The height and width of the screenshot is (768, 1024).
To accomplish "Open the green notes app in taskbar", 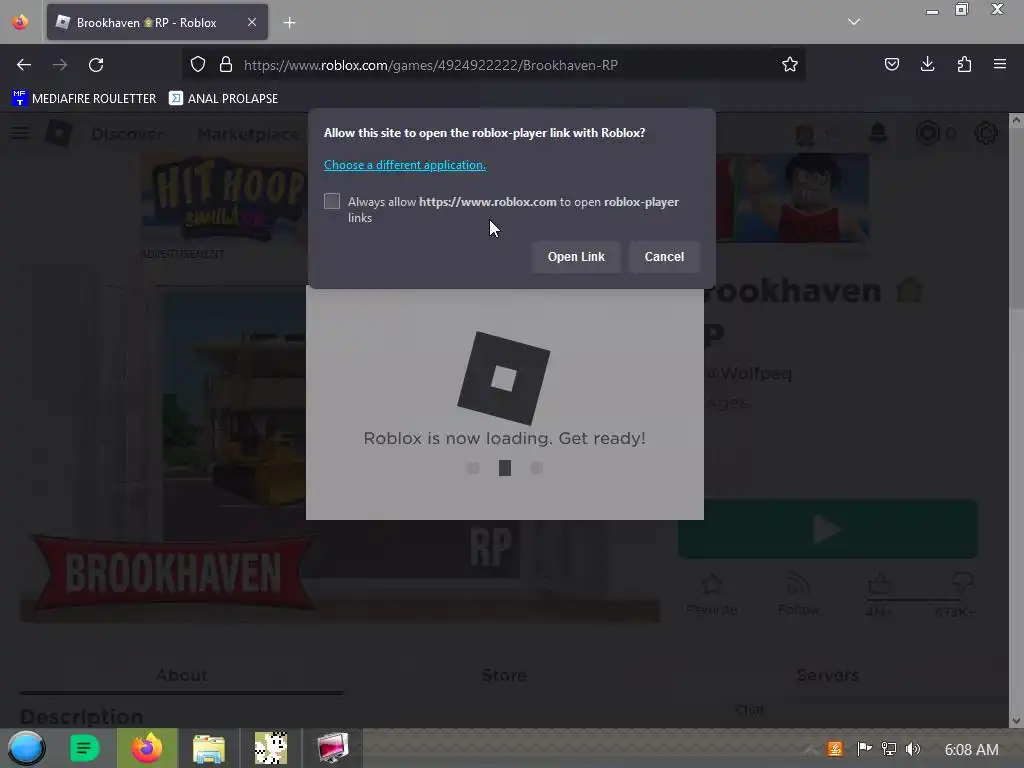I will point(84,748).
